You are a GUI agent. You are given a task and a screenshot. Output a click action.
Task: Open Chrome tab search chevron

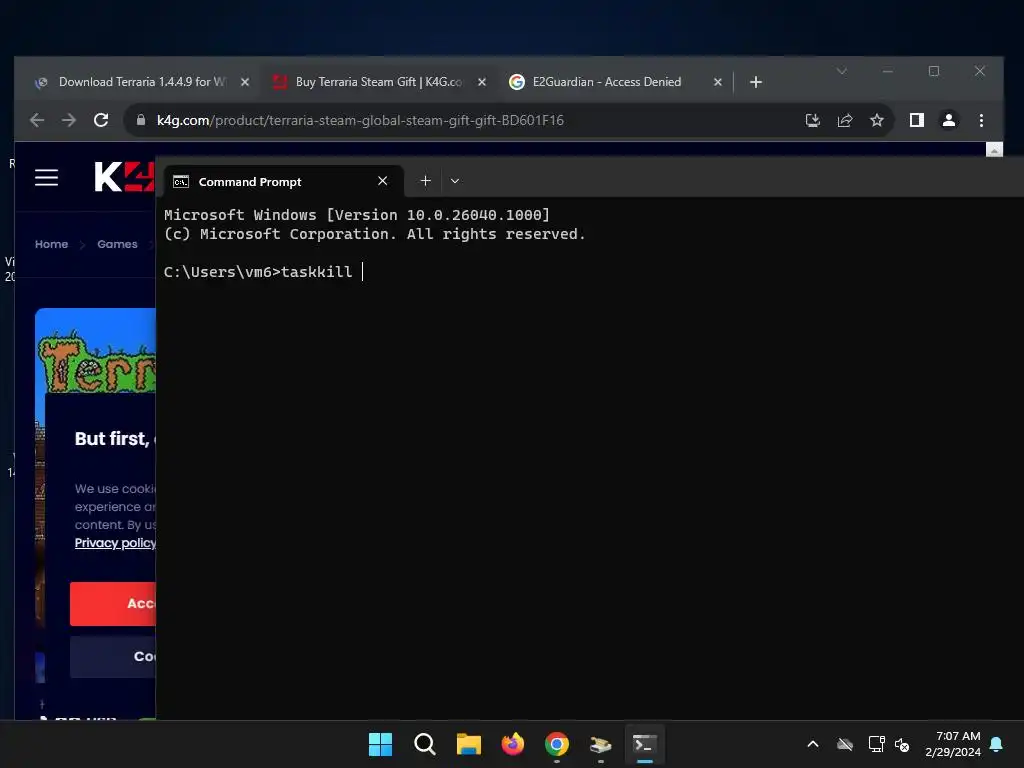pos(842,71)
